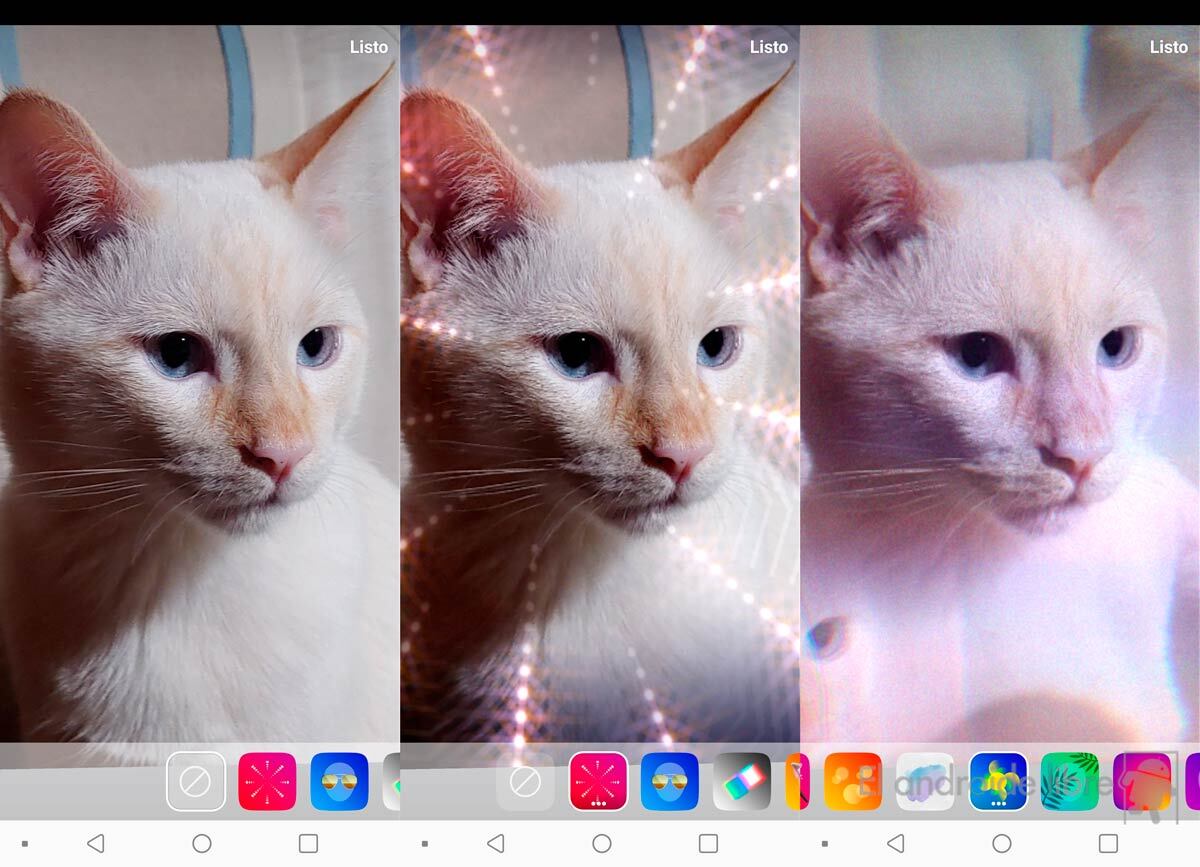Apply the rainbow prism filter in middle panel
Viewport: 1200px width, 867px height.
pyautogui.click(x=742, y=781)
